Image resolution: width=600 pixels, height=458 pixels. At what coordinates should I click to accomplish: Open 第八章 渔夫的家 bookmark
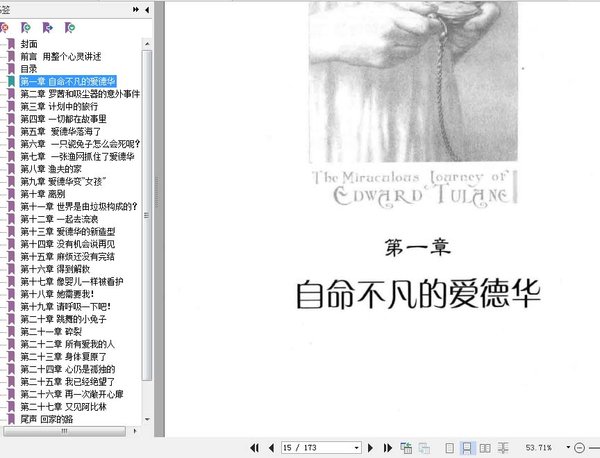[51, 169]
